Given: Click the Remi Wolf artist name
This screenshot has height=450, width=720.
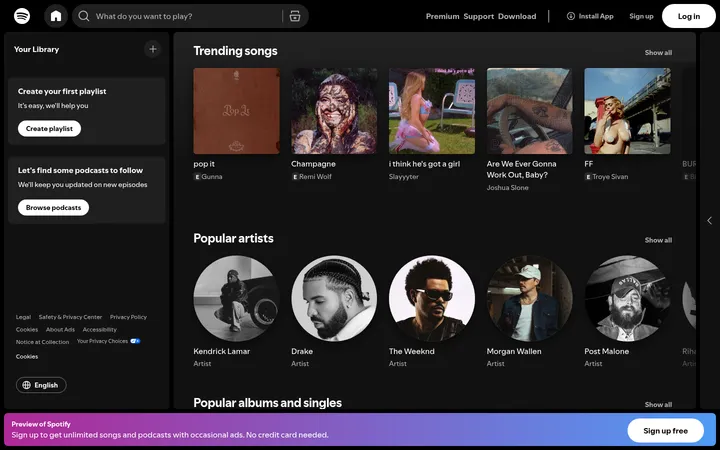Looking at the screenshot, I should [315, 177].
